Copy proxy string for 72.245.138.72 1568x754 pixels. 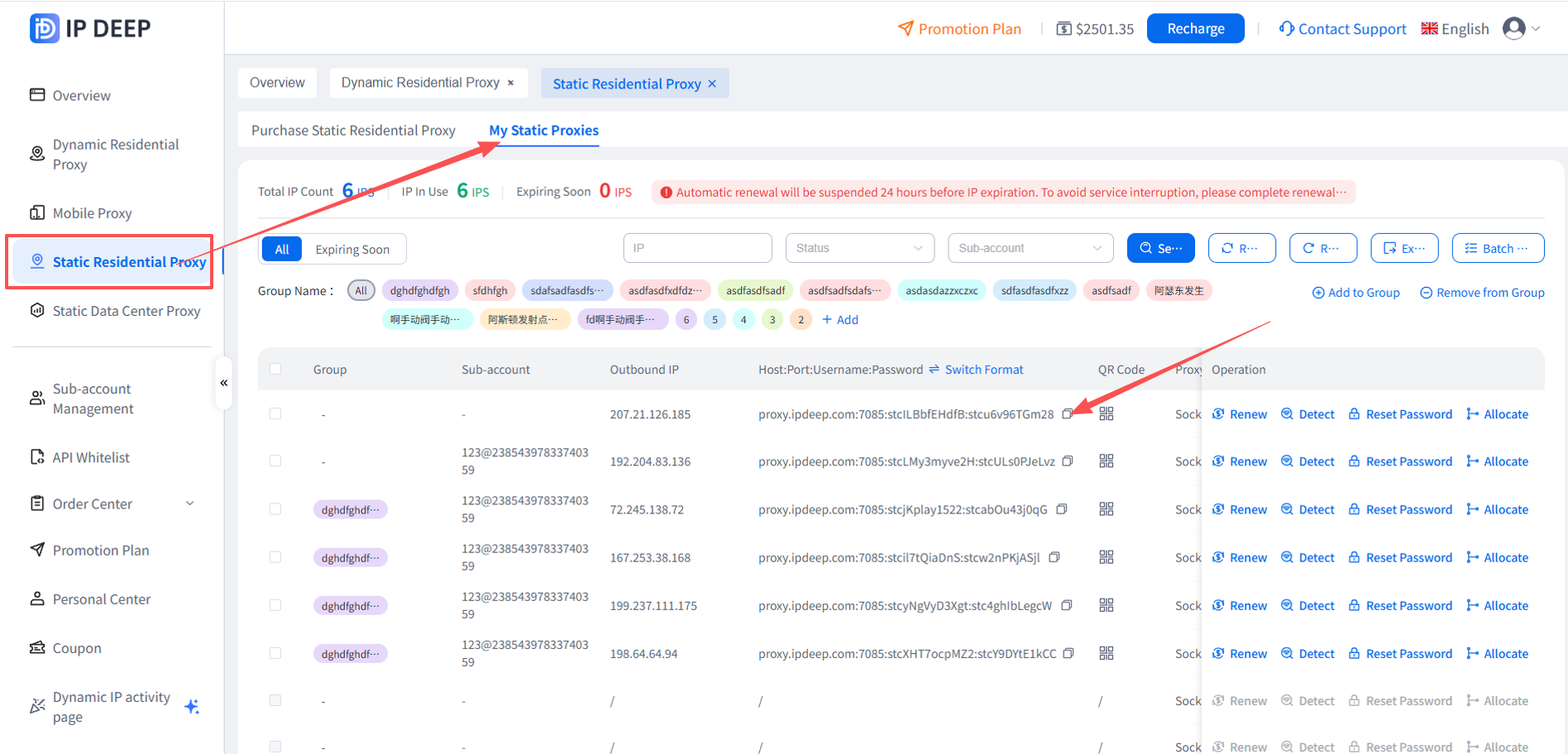[x=1062, y=508]
